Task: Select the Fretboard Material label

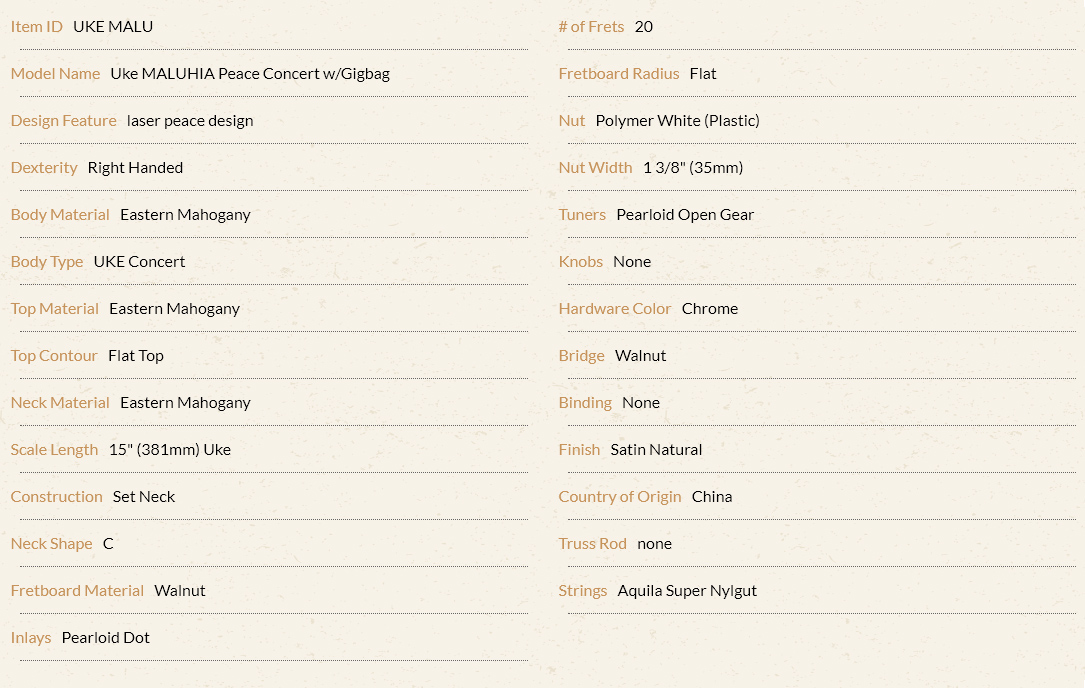Action: (x=78, y=591)
